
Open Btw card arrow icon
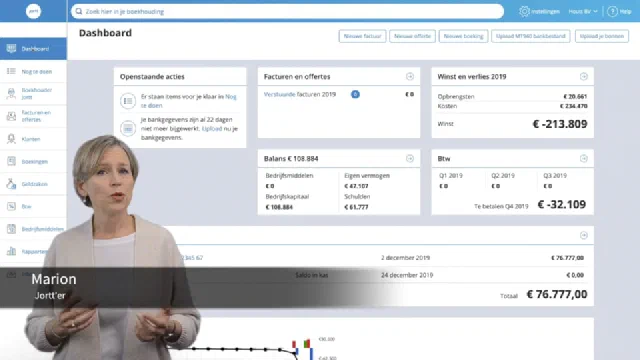[584, 158]
